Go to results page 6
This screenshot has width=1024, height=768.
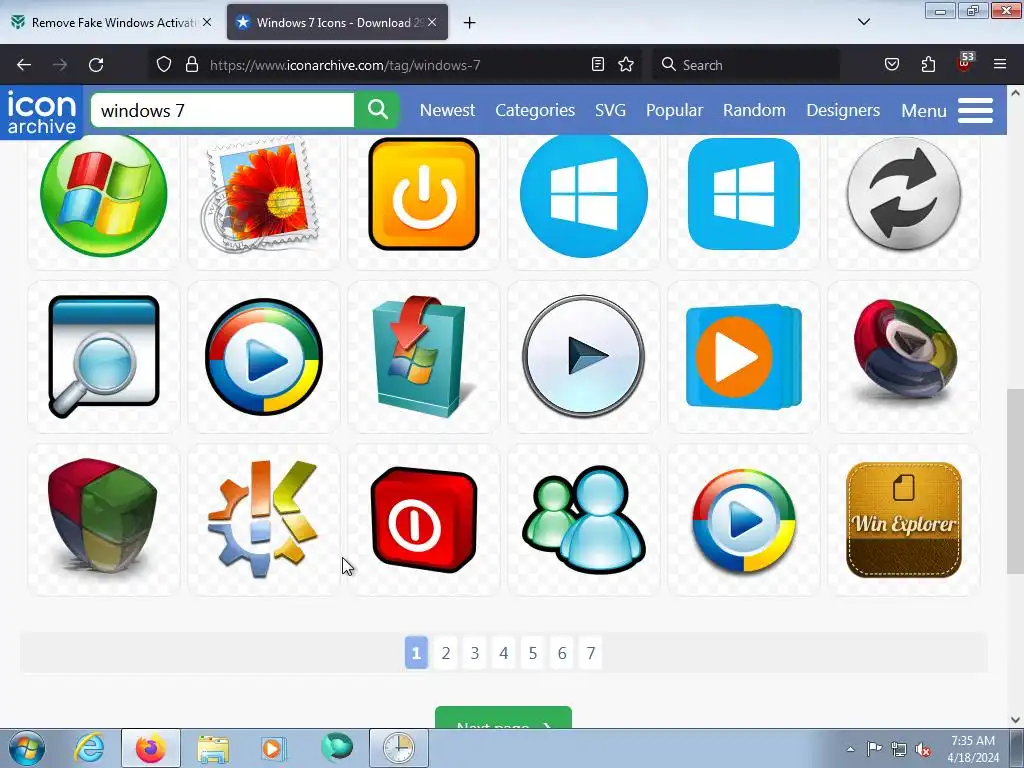coord(562,653)
